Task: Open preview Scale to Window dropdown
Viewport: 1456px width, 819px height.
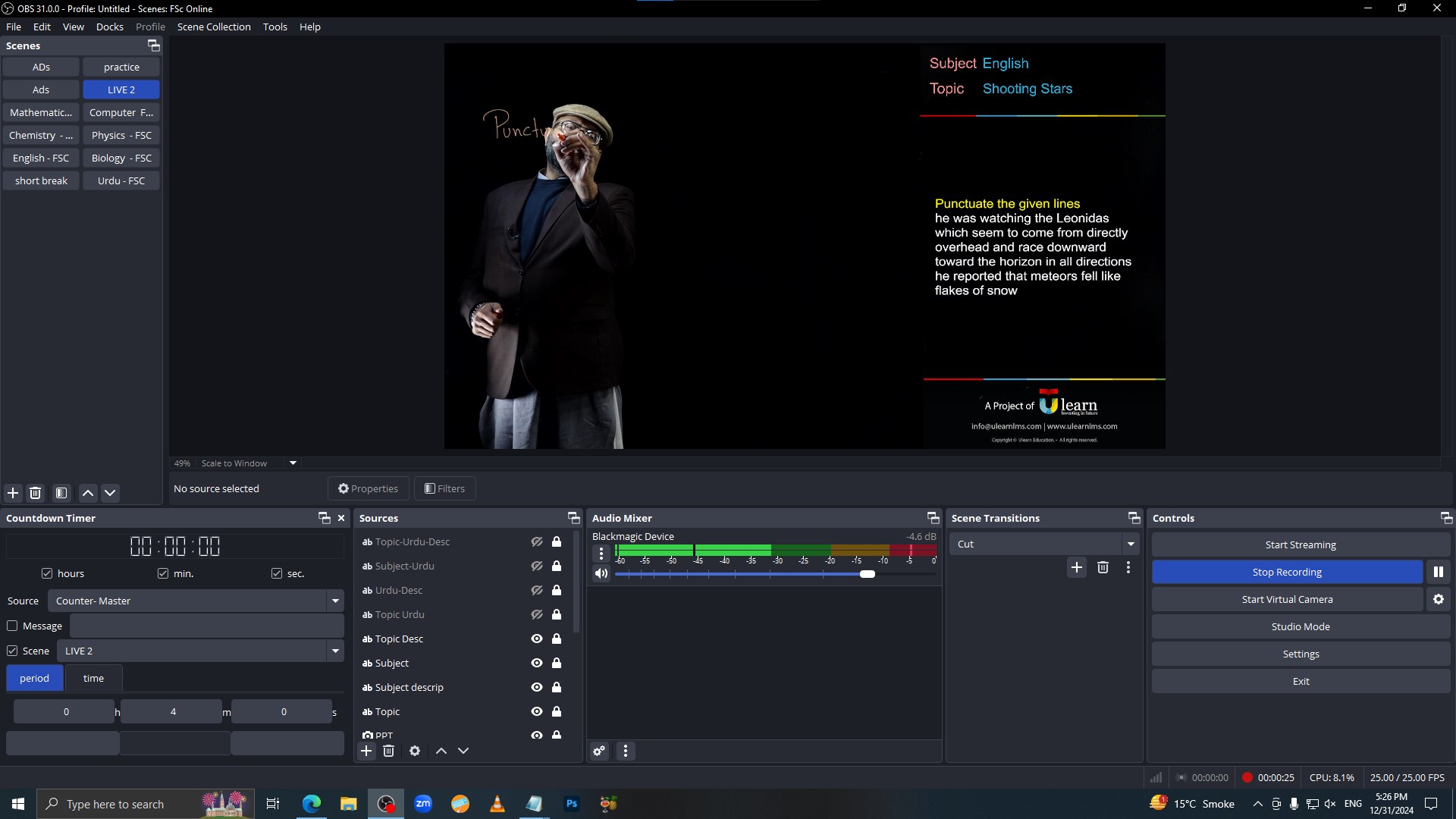Action: point(293,463)
